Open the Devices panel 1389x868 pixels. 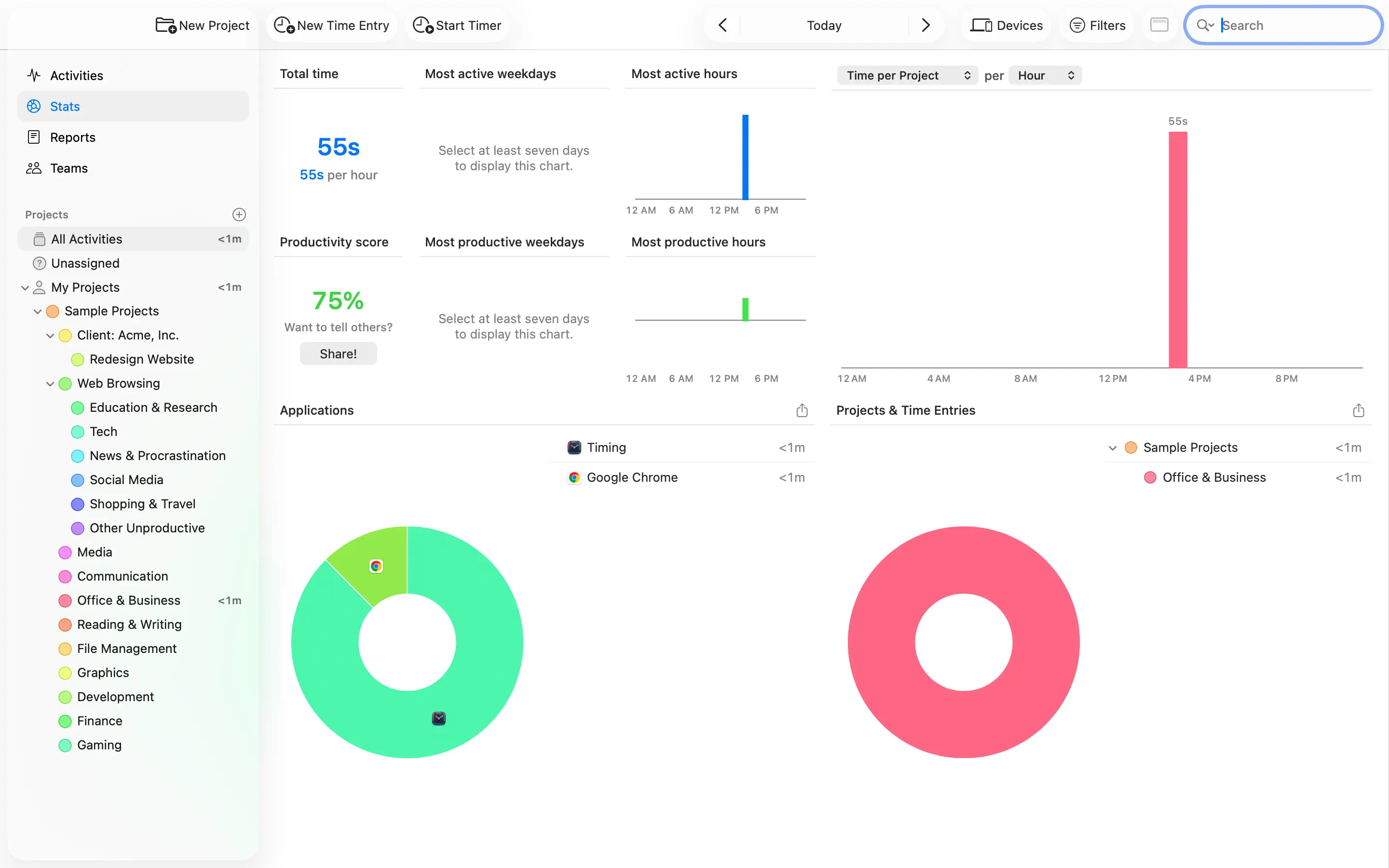point(1006,25)
